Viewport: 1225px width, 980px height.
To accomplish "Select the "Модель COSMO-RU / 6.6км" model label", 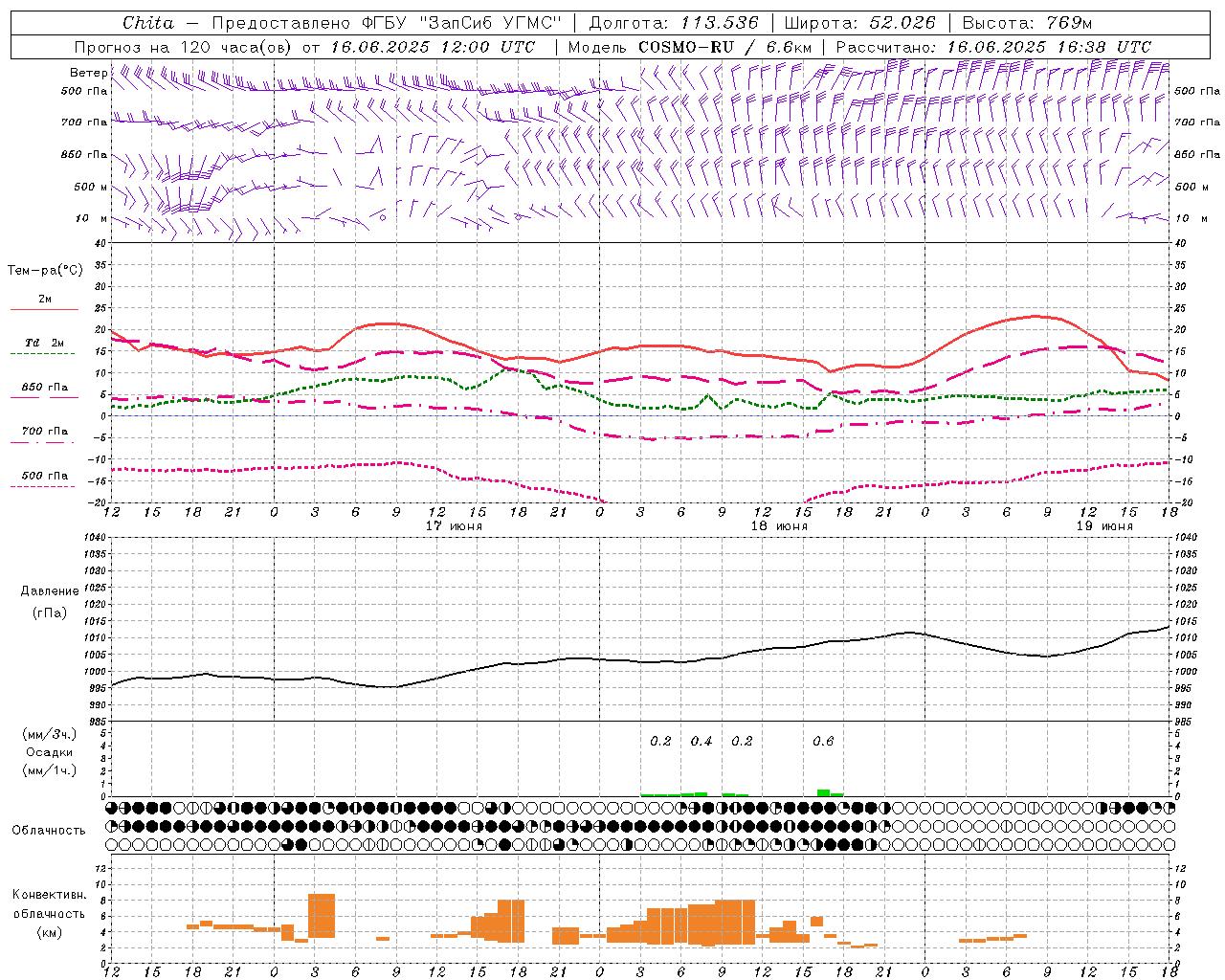I will (x=689, y=47).
